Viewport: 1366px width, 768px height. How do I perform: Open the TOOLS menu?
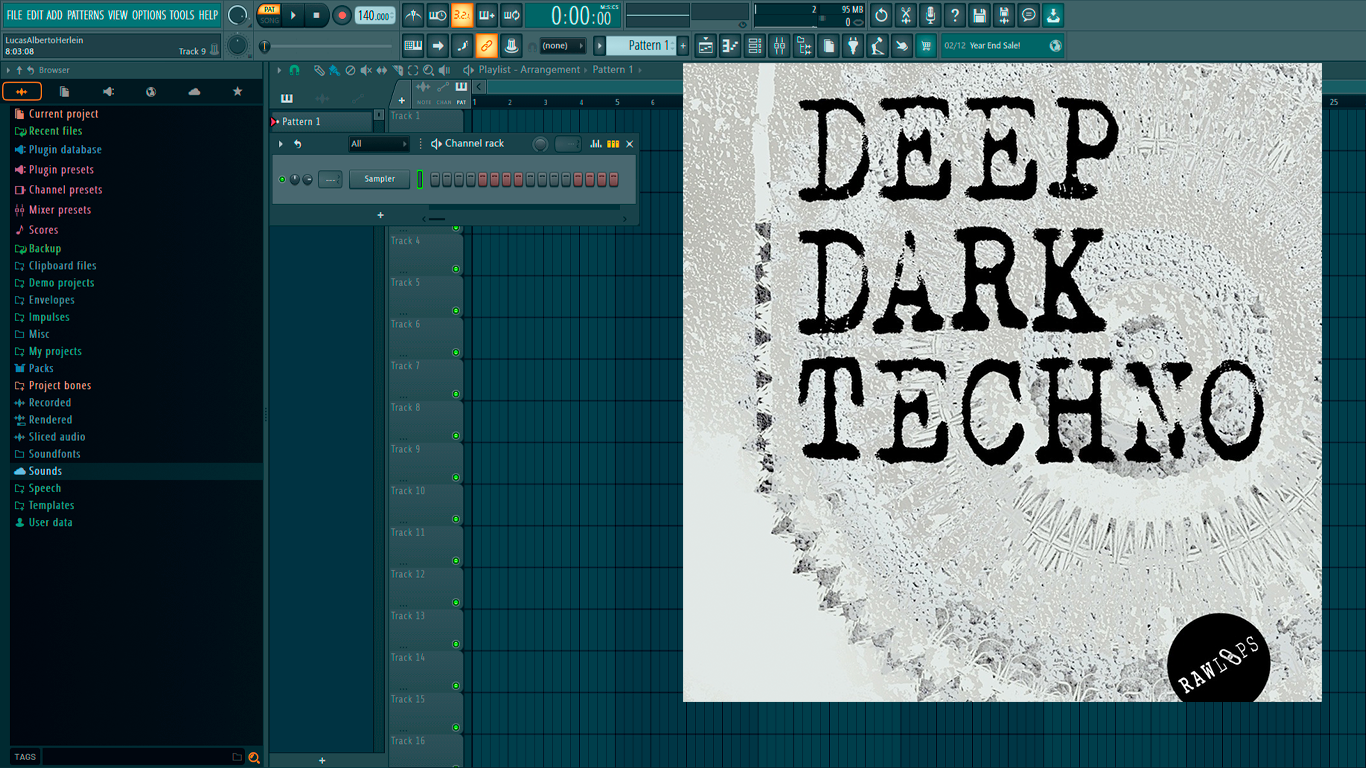click(x=182, y=15)
